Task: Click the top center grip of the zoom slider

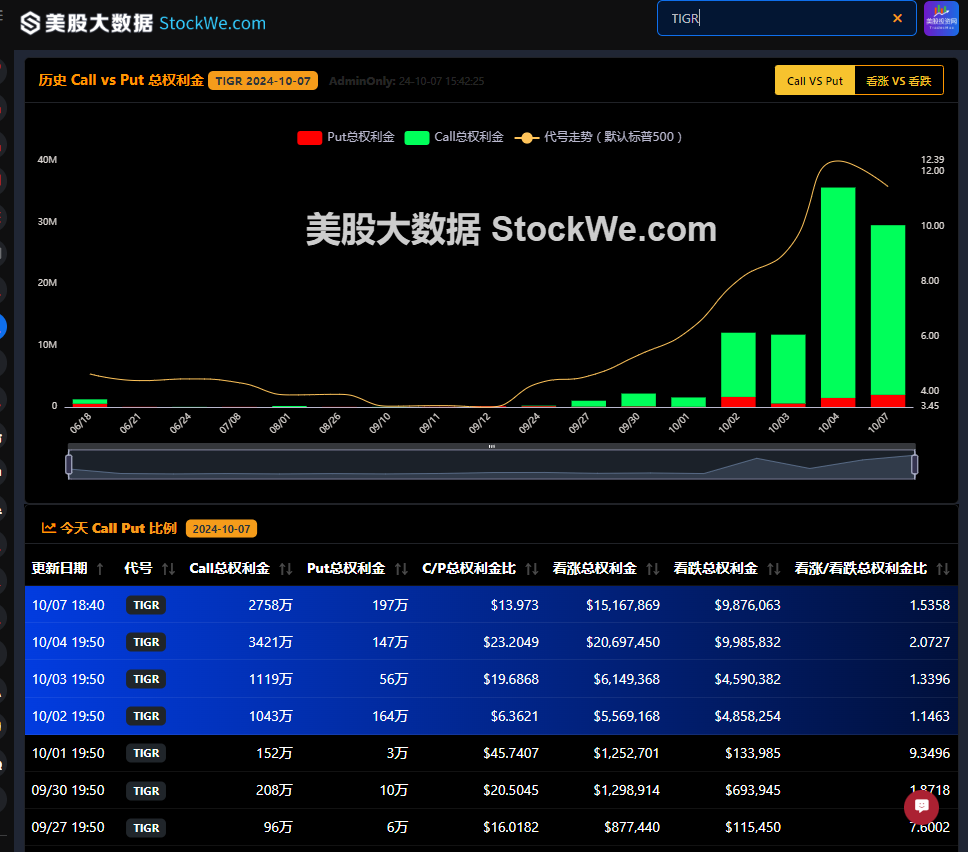Action: [x=491, y=446]
